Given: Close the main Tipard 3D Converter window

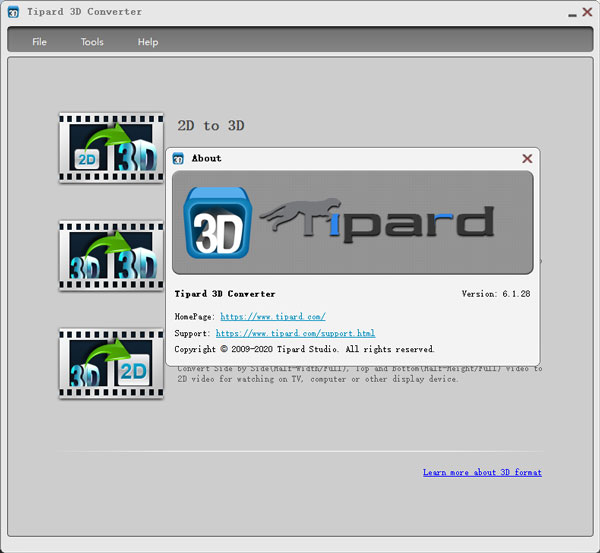Looking at the screenshot, I should click(586, 12).
